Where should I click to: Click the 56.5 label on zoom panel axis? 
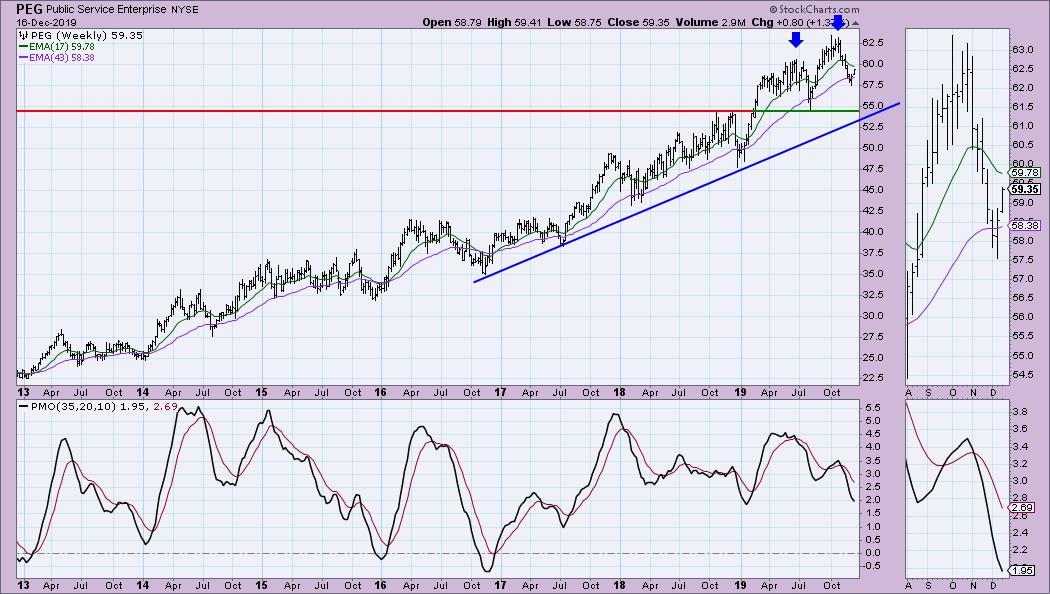(x=1023, y=298)
